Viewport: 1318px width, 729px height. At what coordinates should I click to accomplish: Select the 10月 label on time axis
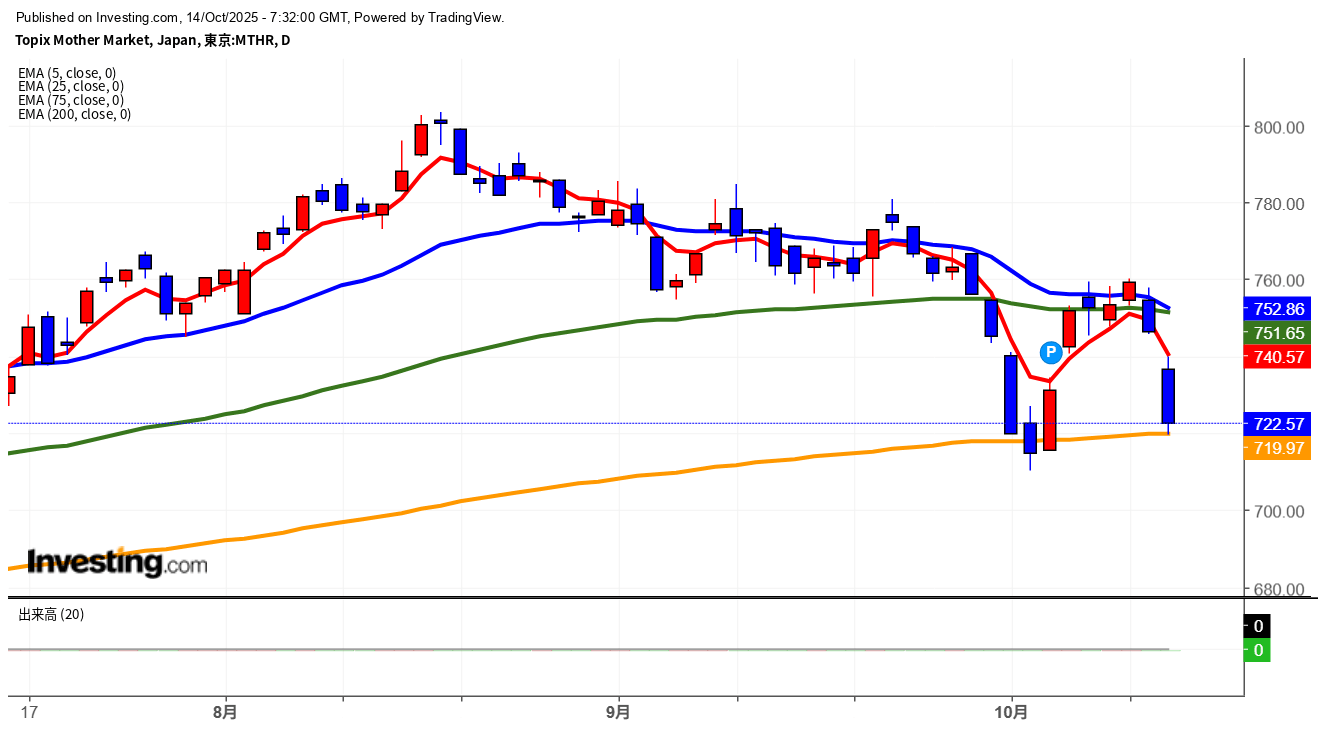click(x=1011, y=713)
